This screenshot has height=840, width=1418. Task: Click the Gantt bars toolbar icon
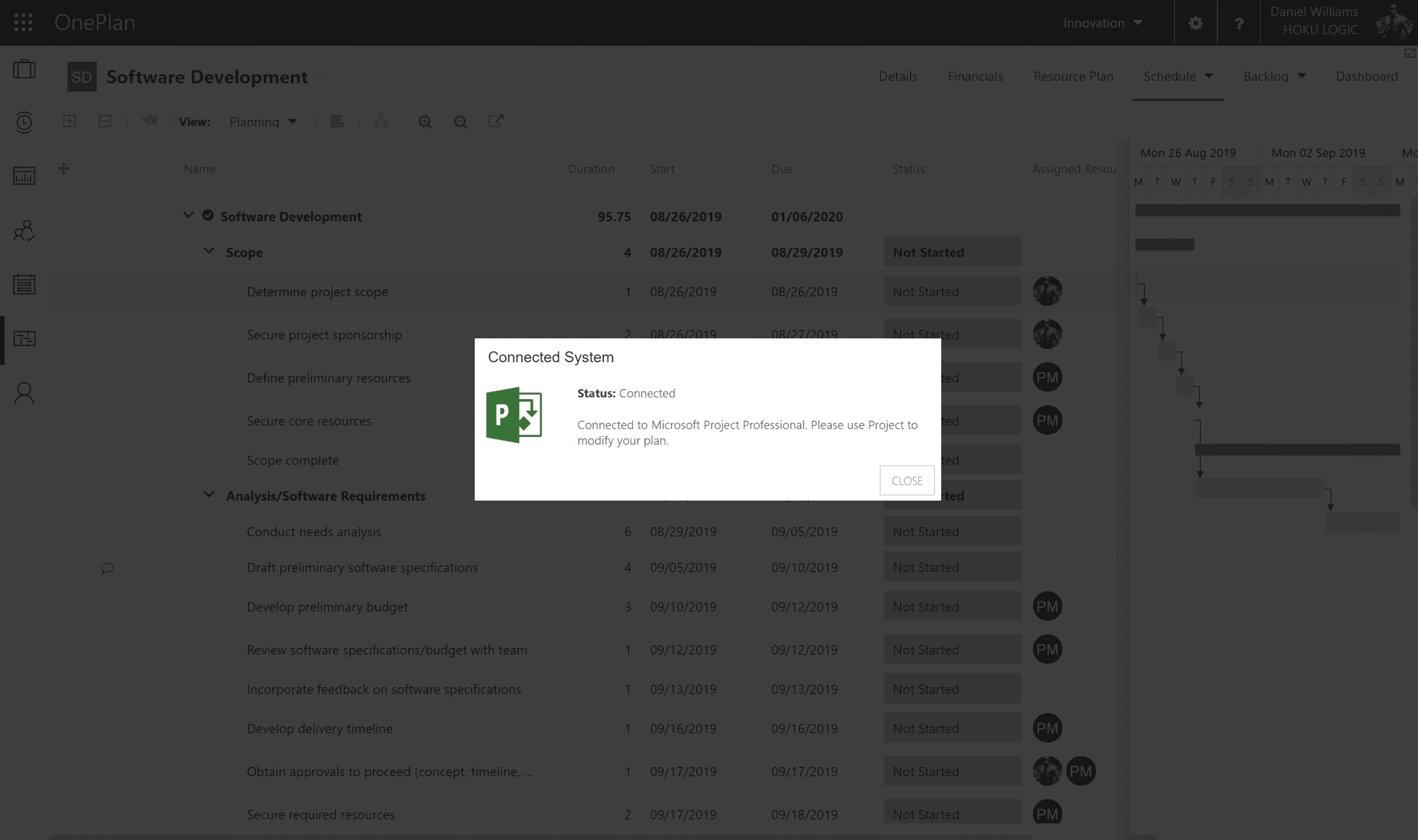coord(337,121)
